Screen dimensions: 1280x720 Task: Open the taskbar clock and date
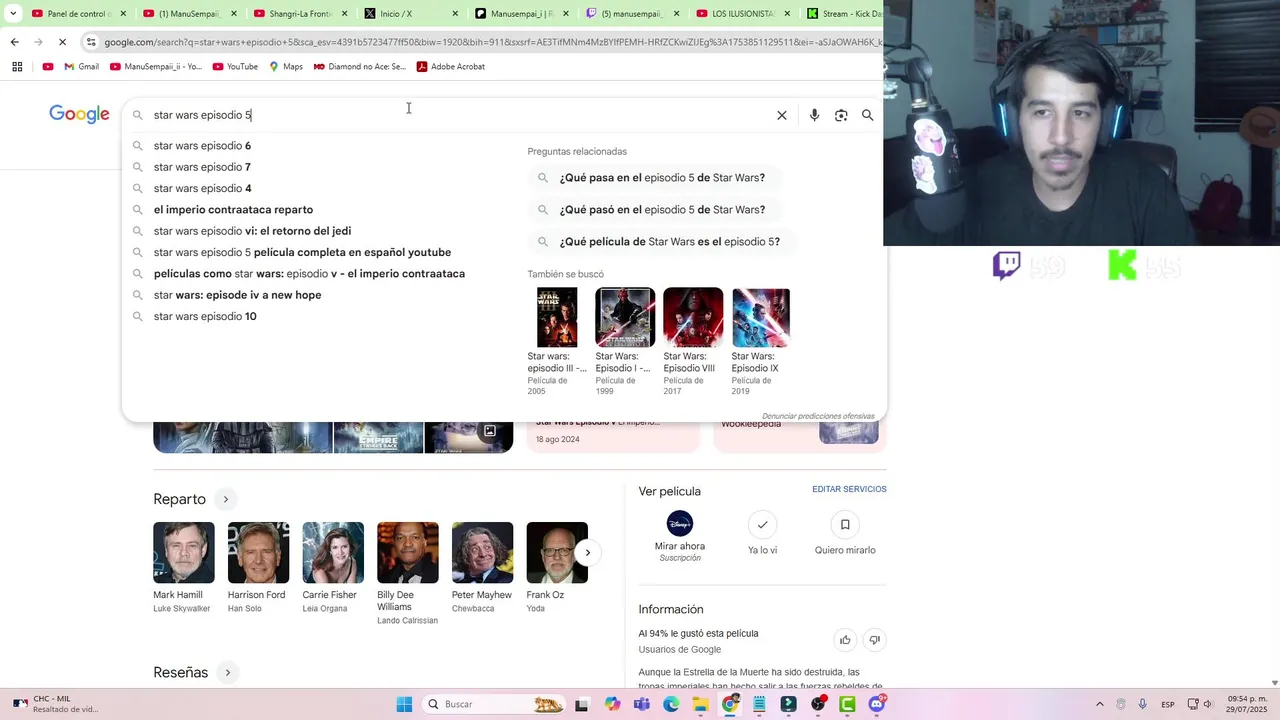pos(1247,704)
